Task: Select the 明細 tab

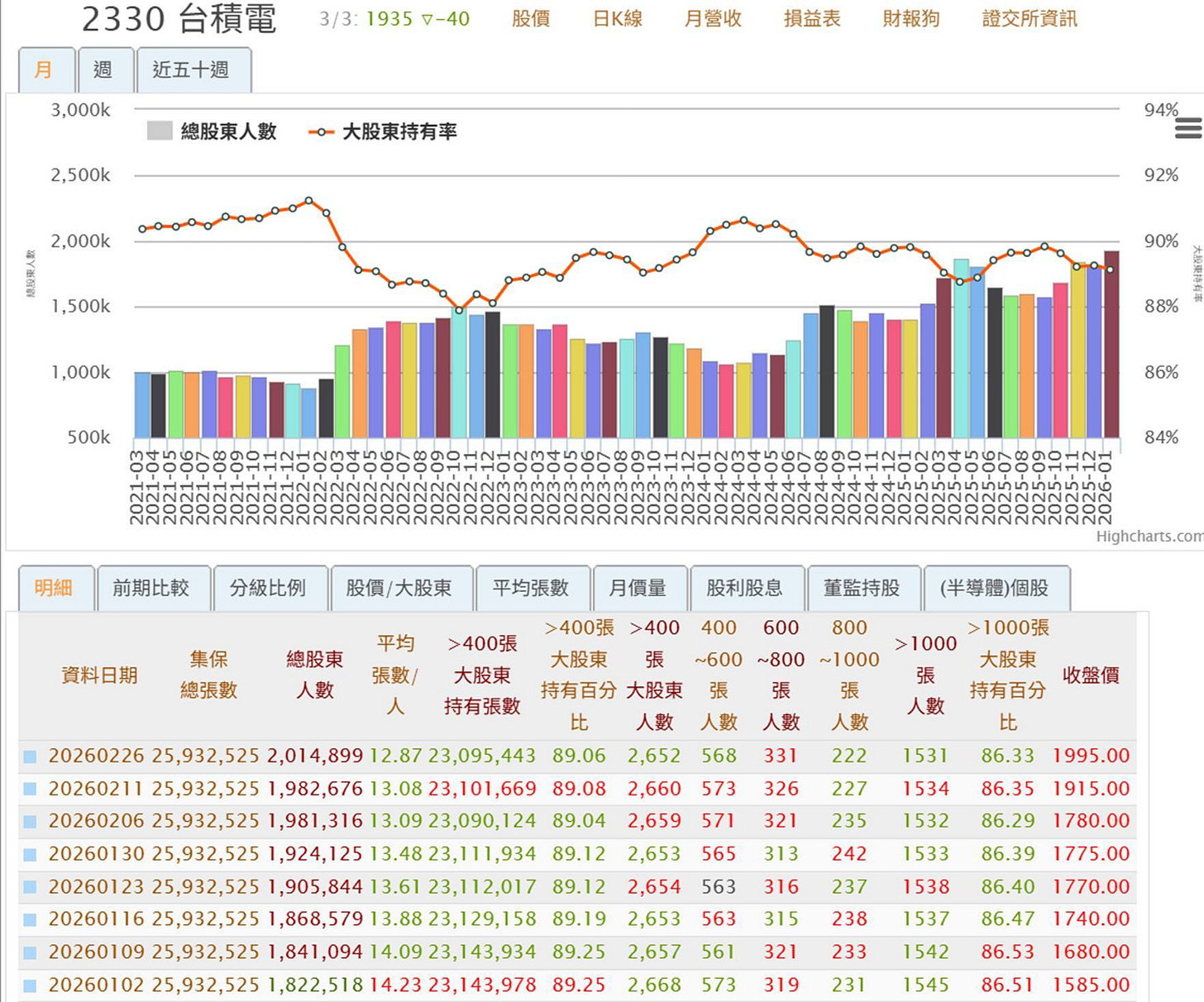Action: pyautogui.click(x=55, y=588)
